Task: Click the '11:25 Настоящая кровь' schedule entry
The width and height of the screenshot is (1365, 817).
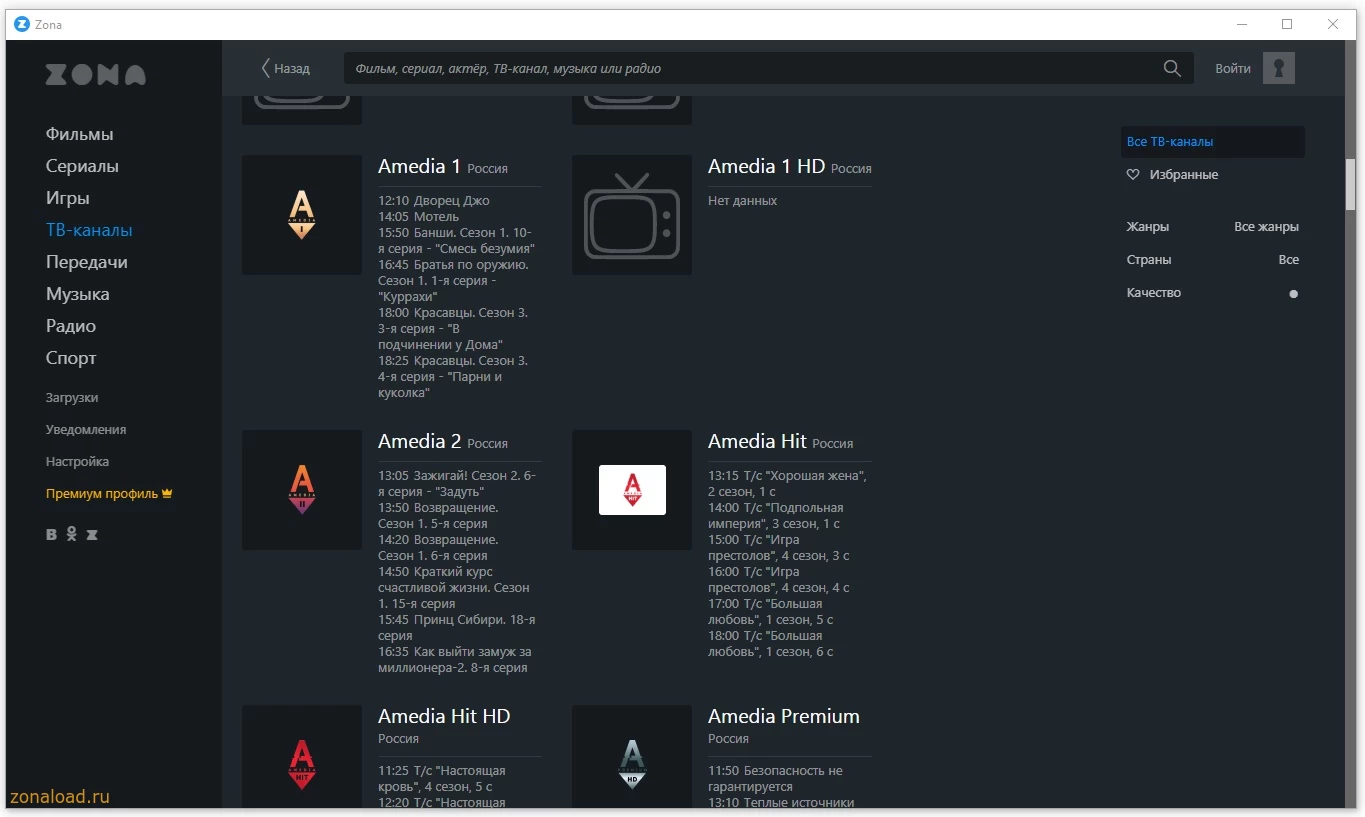Action: pyautogui.click(x=442, y=779)
